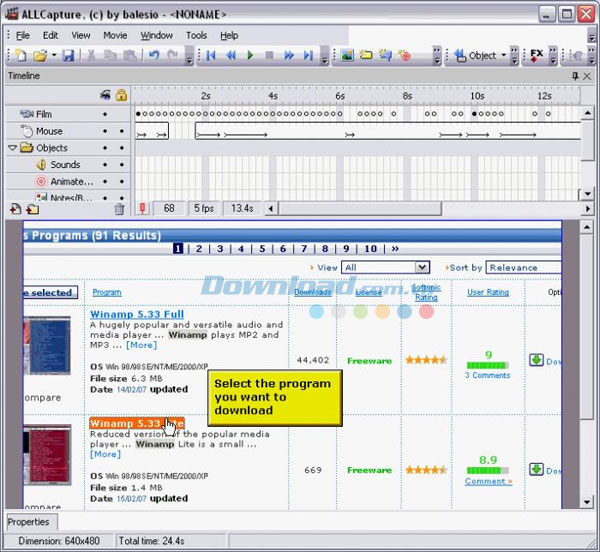The width and height of the screenshot is (600, 552).
Task: Open dropdown arrow next to Open folder icon
Action: pyautogui.click(x=53, y=56)
